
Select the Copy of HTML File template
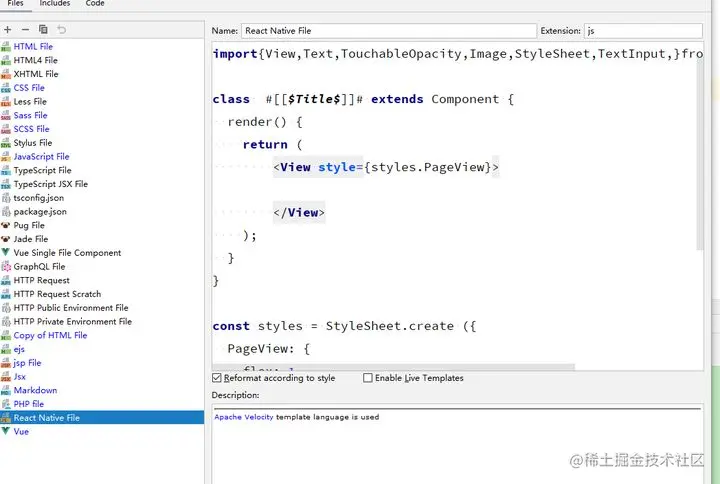pos(50,335)
